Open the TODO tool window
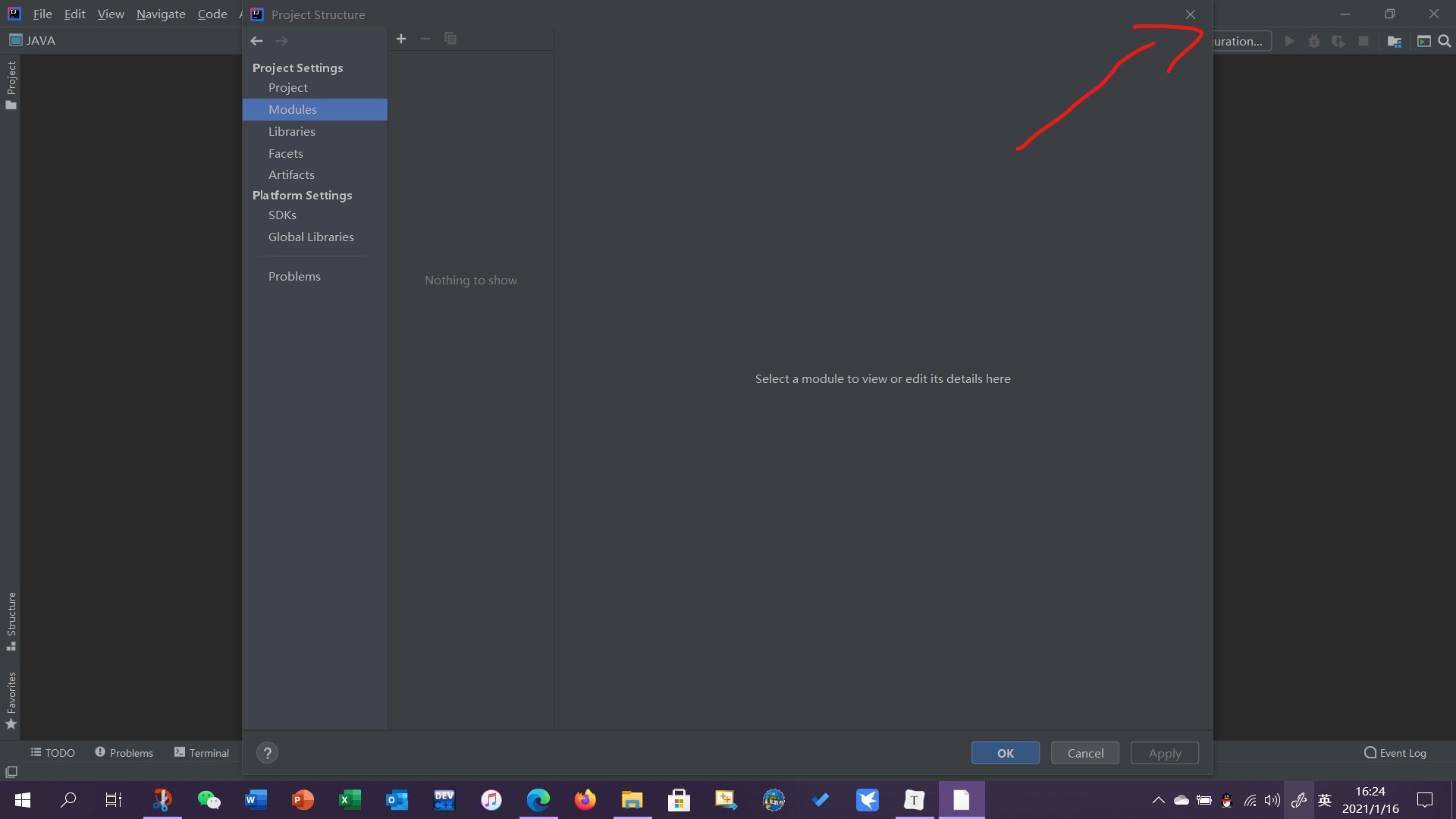This screenshot has height=819, width=1456. point(53,753)
